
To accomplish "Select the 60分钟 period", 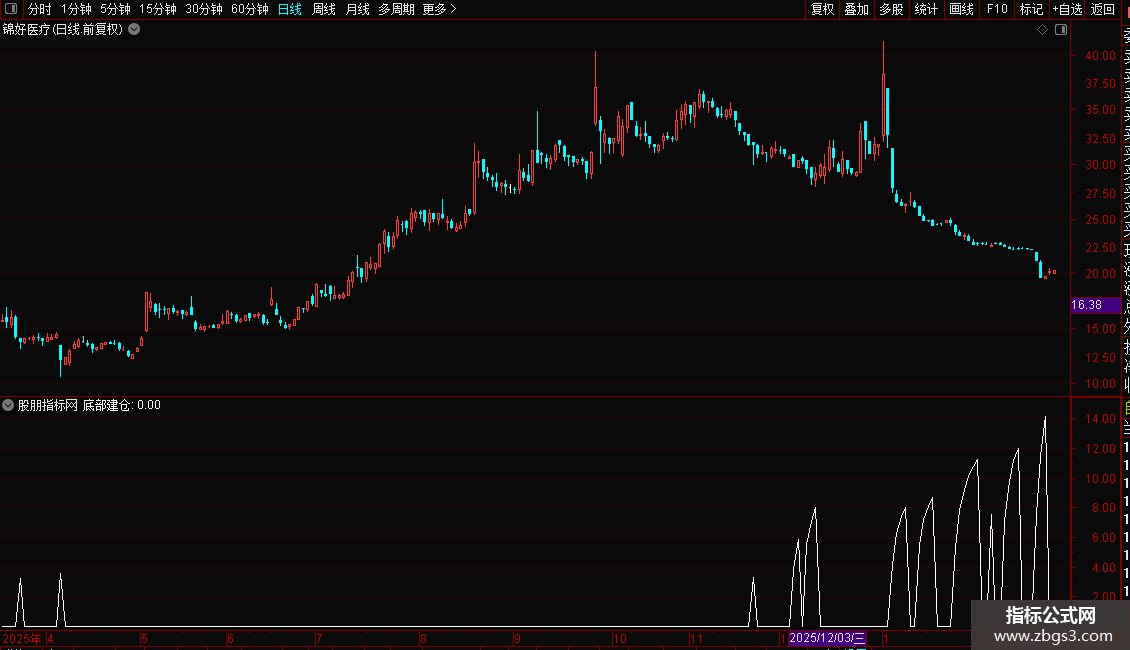I will (250, 9).
